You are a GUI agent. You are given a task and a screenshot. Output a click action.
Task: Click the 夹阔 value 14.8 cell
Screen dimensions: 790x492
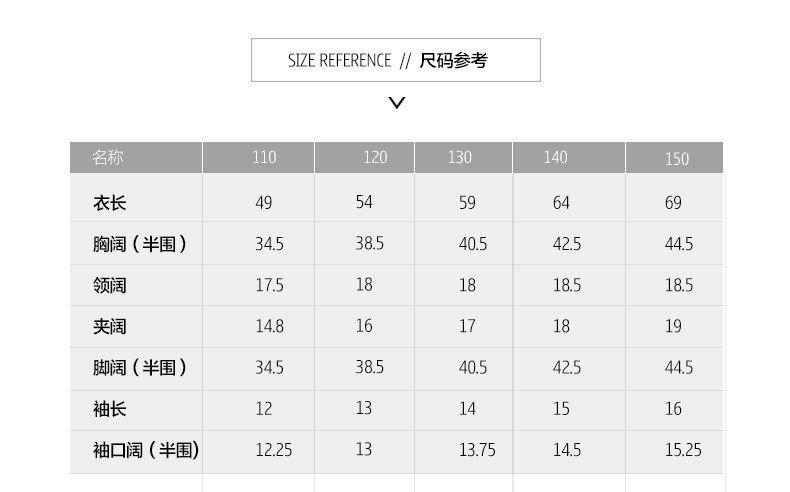coord(269,327)
